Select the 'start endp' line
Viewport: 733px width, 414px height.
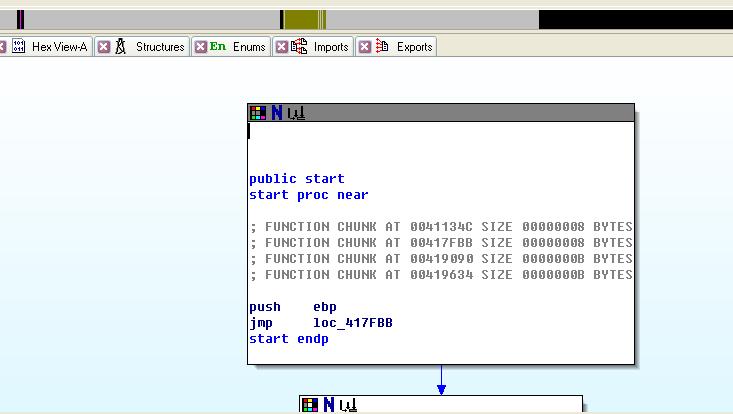point(289,339)
